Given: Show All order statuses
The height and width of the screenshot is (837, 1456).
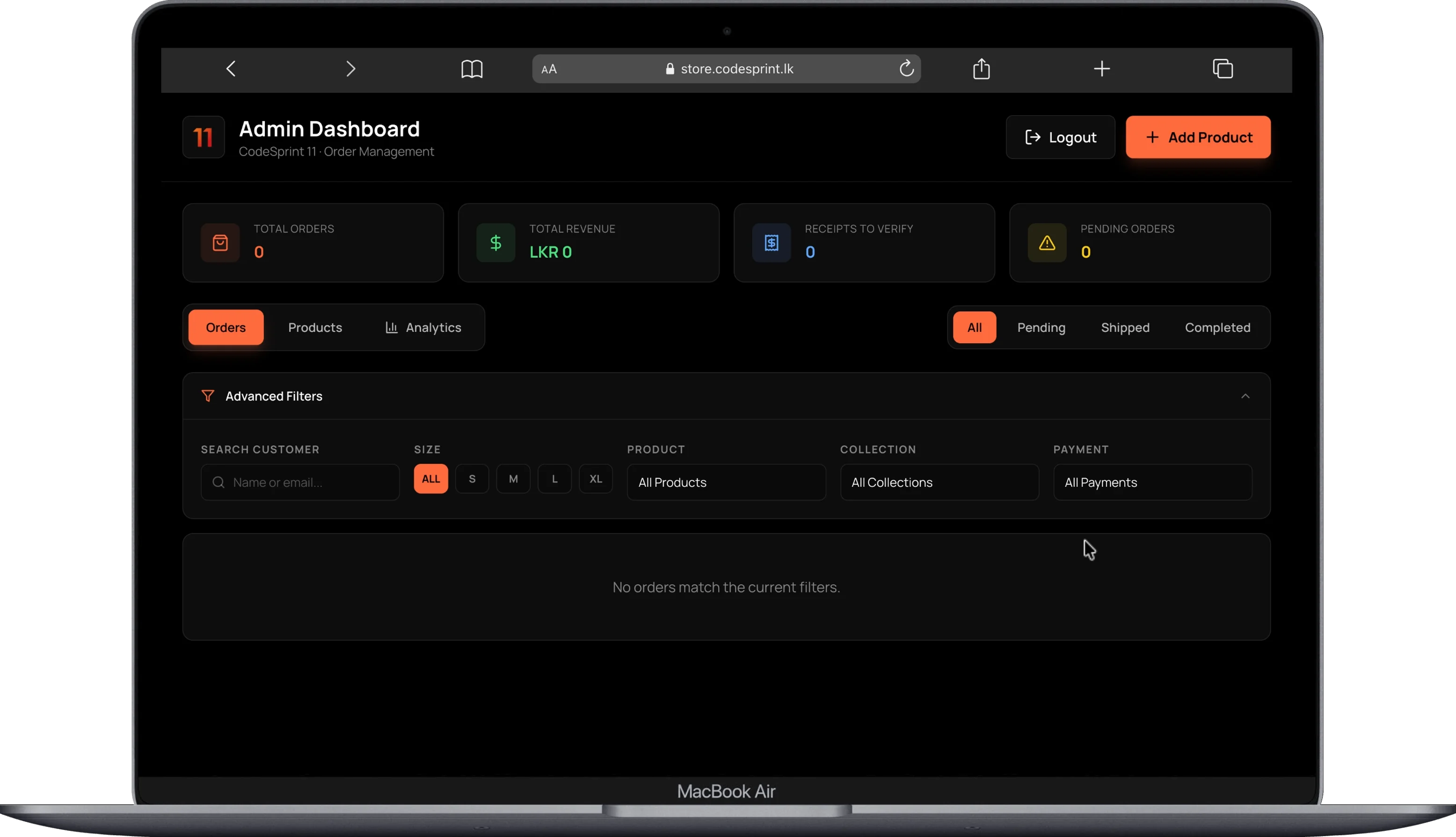Looking at the screenshot, I should [975, 328].
